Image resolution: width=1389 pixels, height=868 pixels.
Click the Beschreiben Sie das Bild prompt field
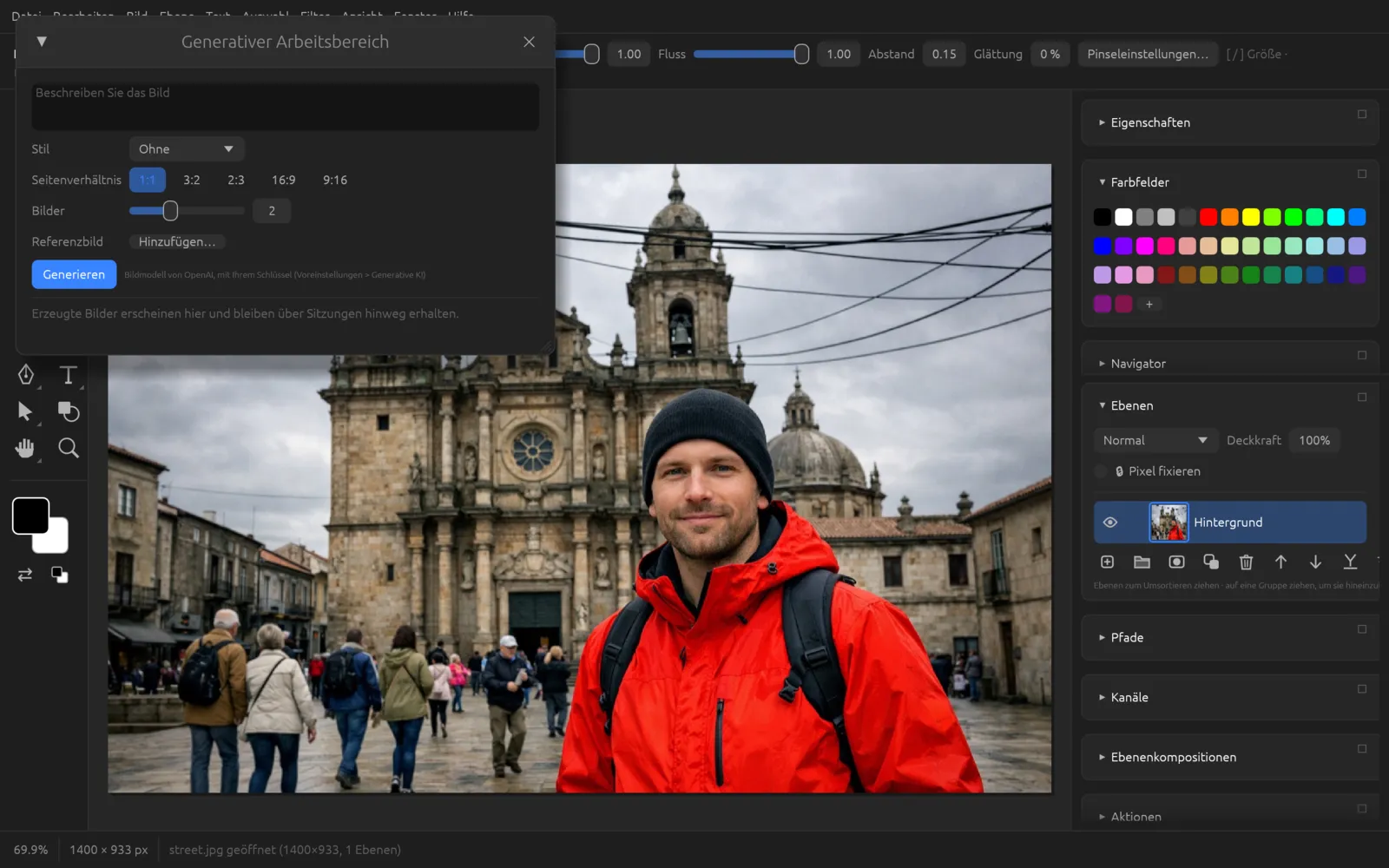[286, 107]
